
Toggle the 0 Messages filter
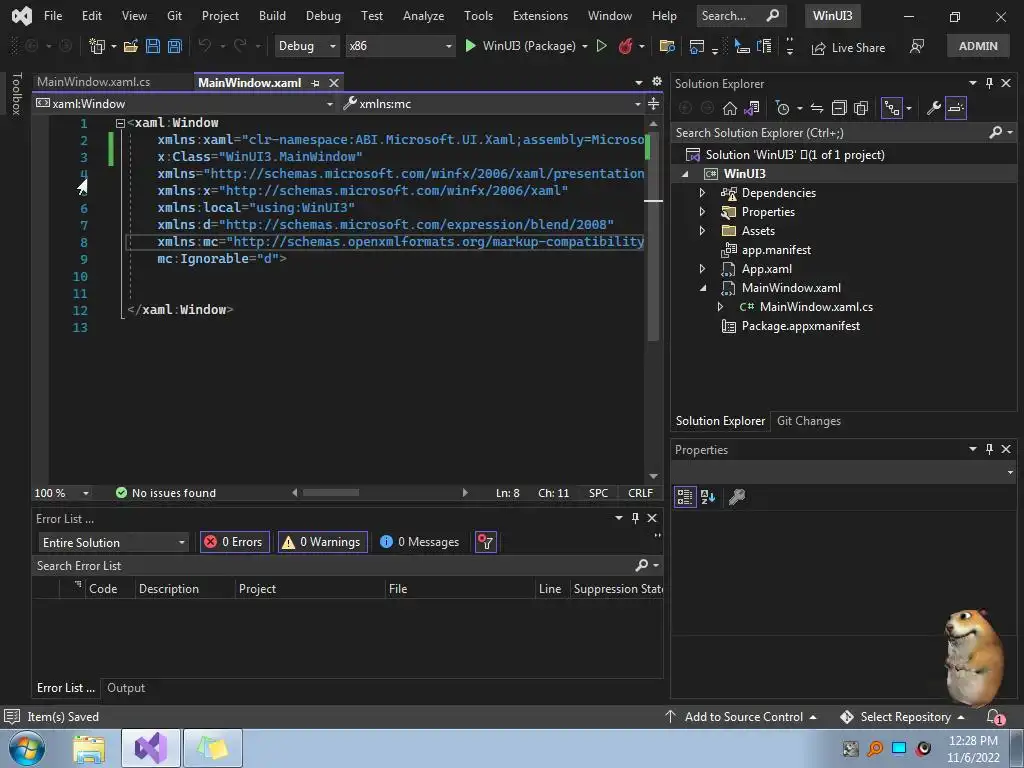(420, 542)
